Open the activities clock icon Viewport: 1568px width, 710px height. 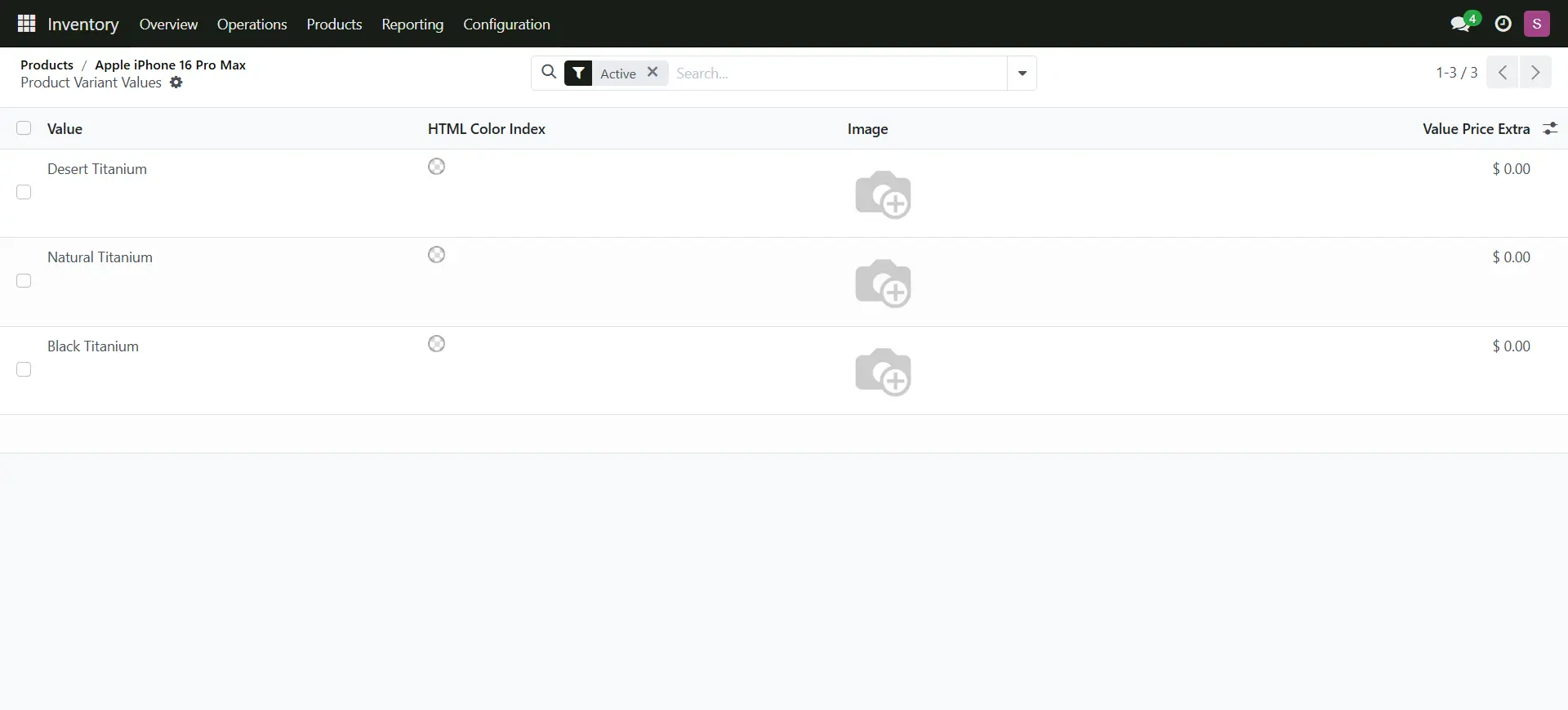pyautogui.click(x=1503, y=24)
